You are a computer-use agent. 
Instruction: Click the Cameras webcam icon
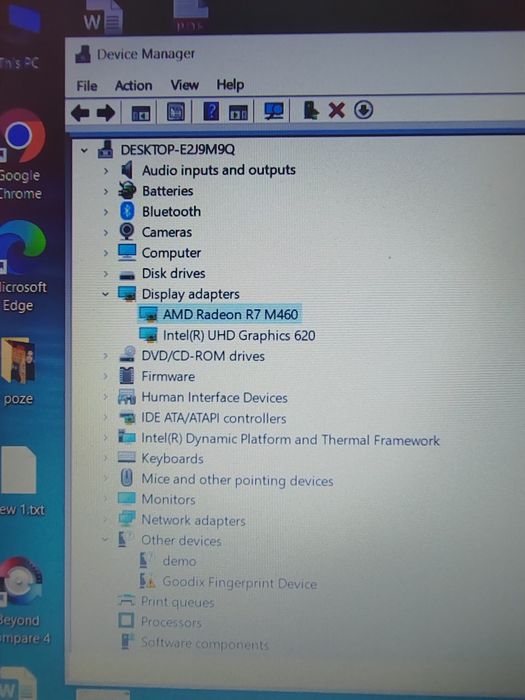pyautogui.click(x=127, y=232)
